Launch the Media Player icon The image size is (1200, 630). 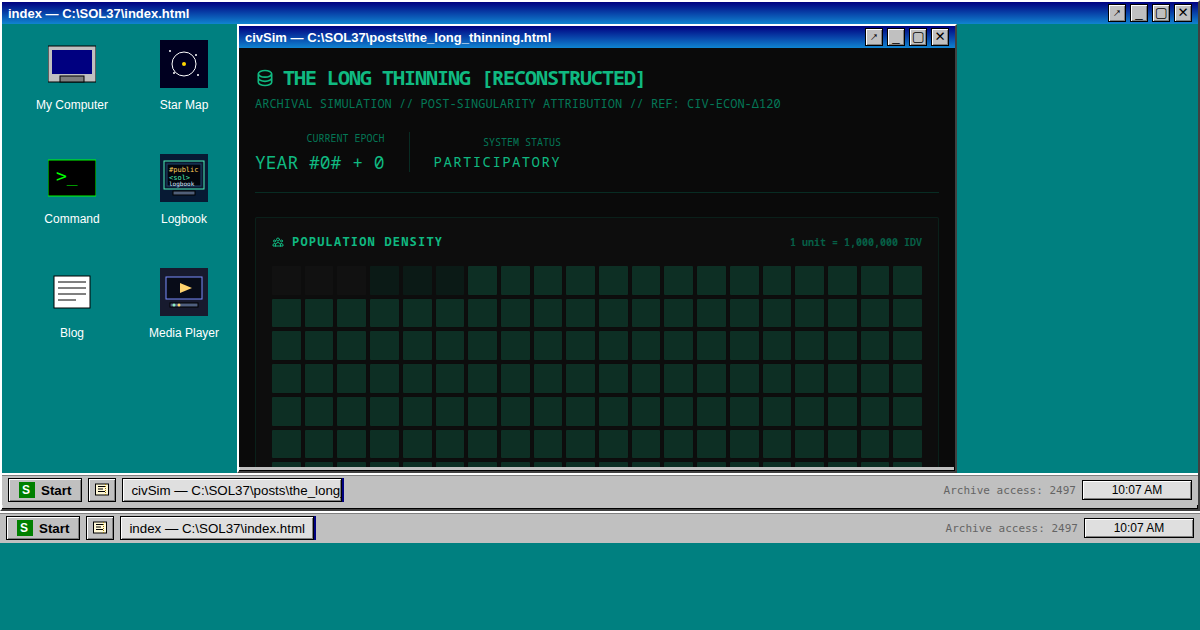click(184, 293)
